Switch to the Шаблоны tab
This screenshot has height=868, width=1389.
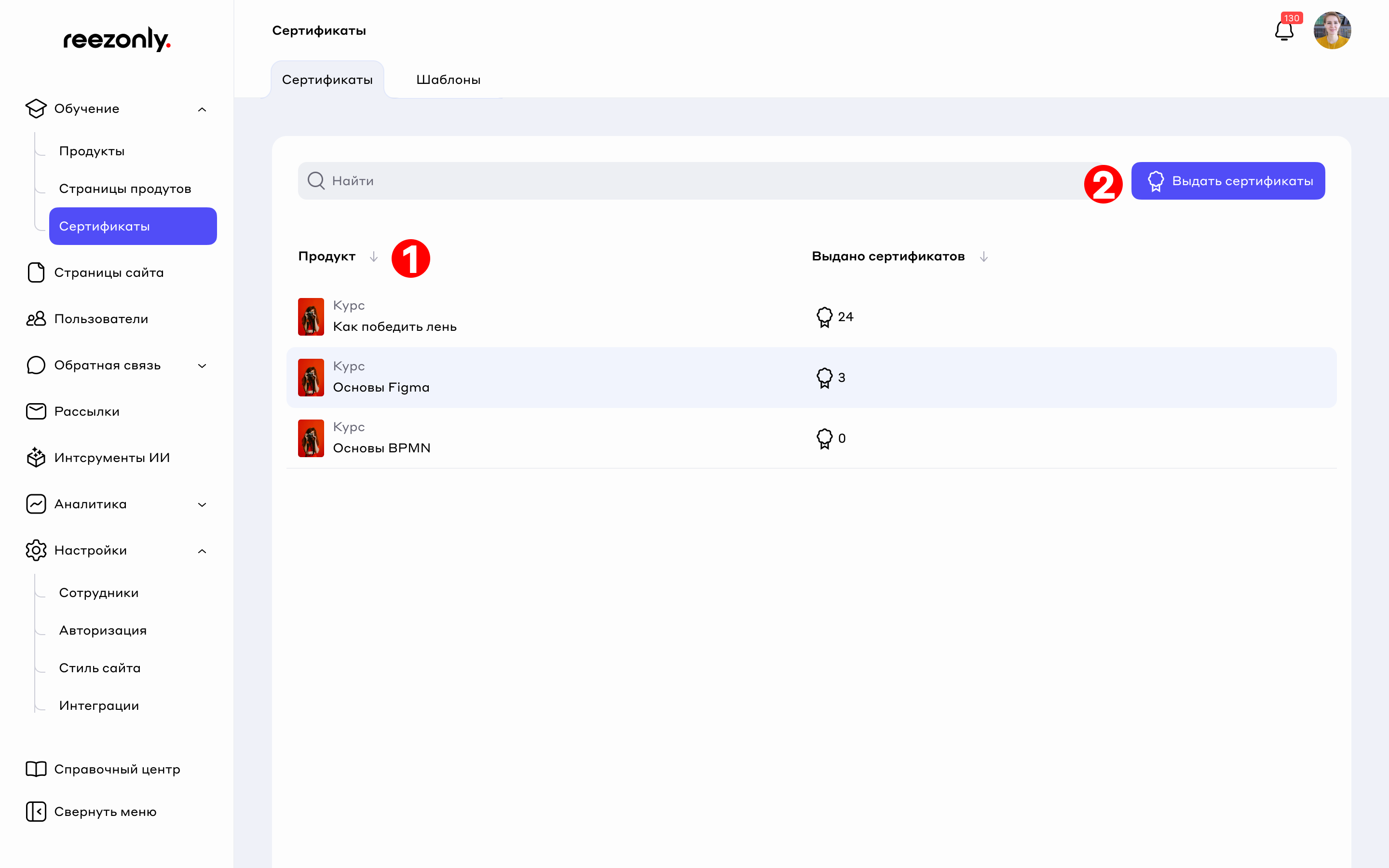click(448, 80)
